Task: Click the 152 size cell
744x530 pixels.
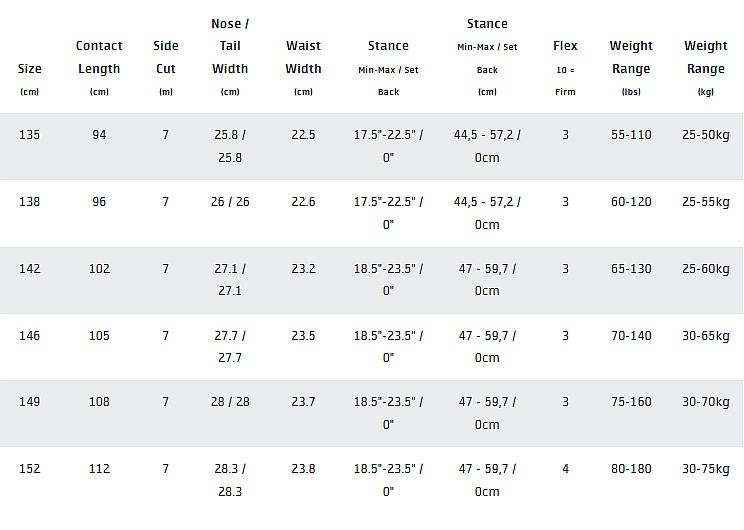Action: pos(30,469)
